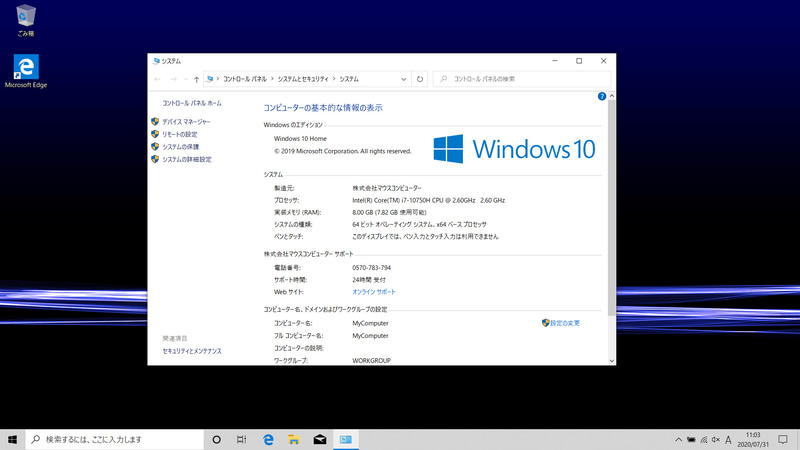Select the System window taskbar button
Screen dimensions: 800x450
(346, 439)
